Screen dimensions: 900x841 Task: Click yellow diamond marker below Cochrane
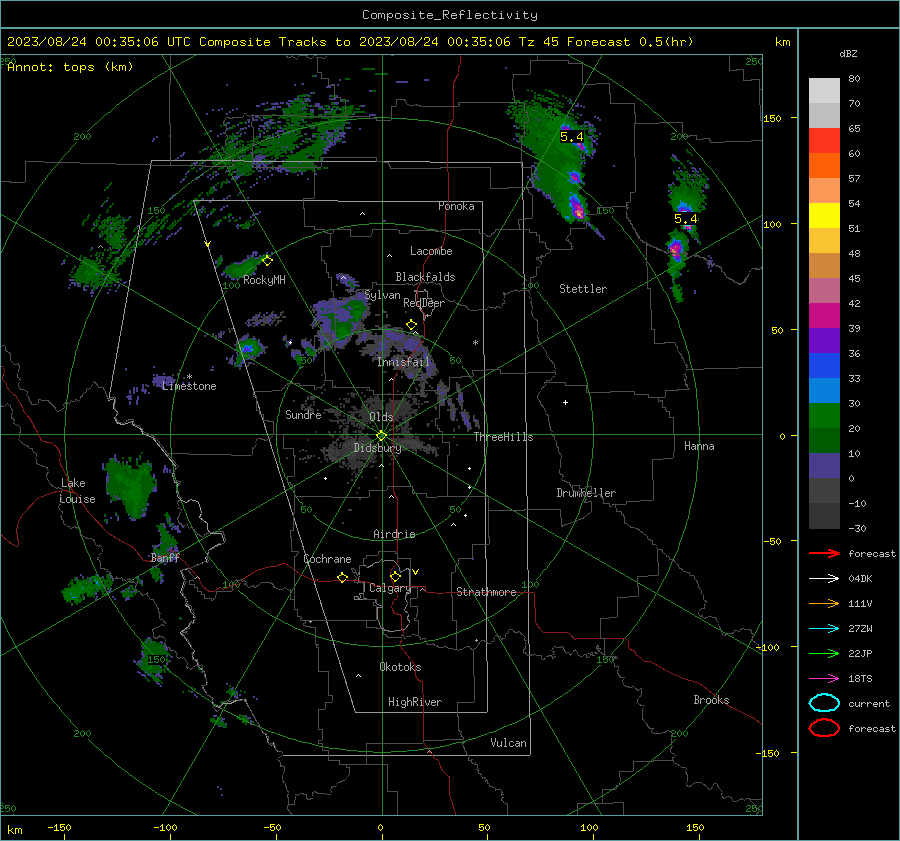[343, 577]
